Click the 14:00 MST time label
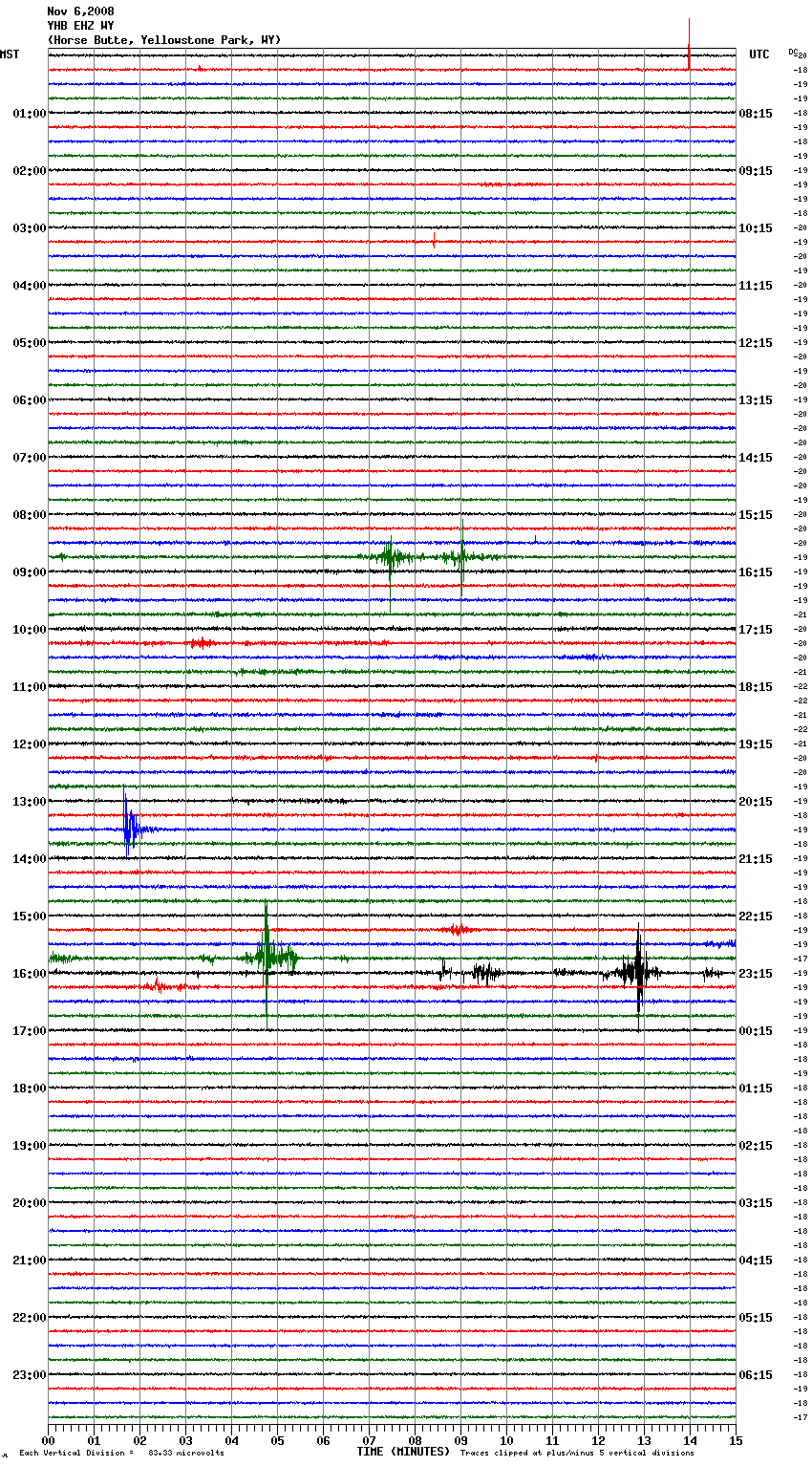Image resolution: width=812 pixels, height=1466 pixels. [x=30, y=859]
